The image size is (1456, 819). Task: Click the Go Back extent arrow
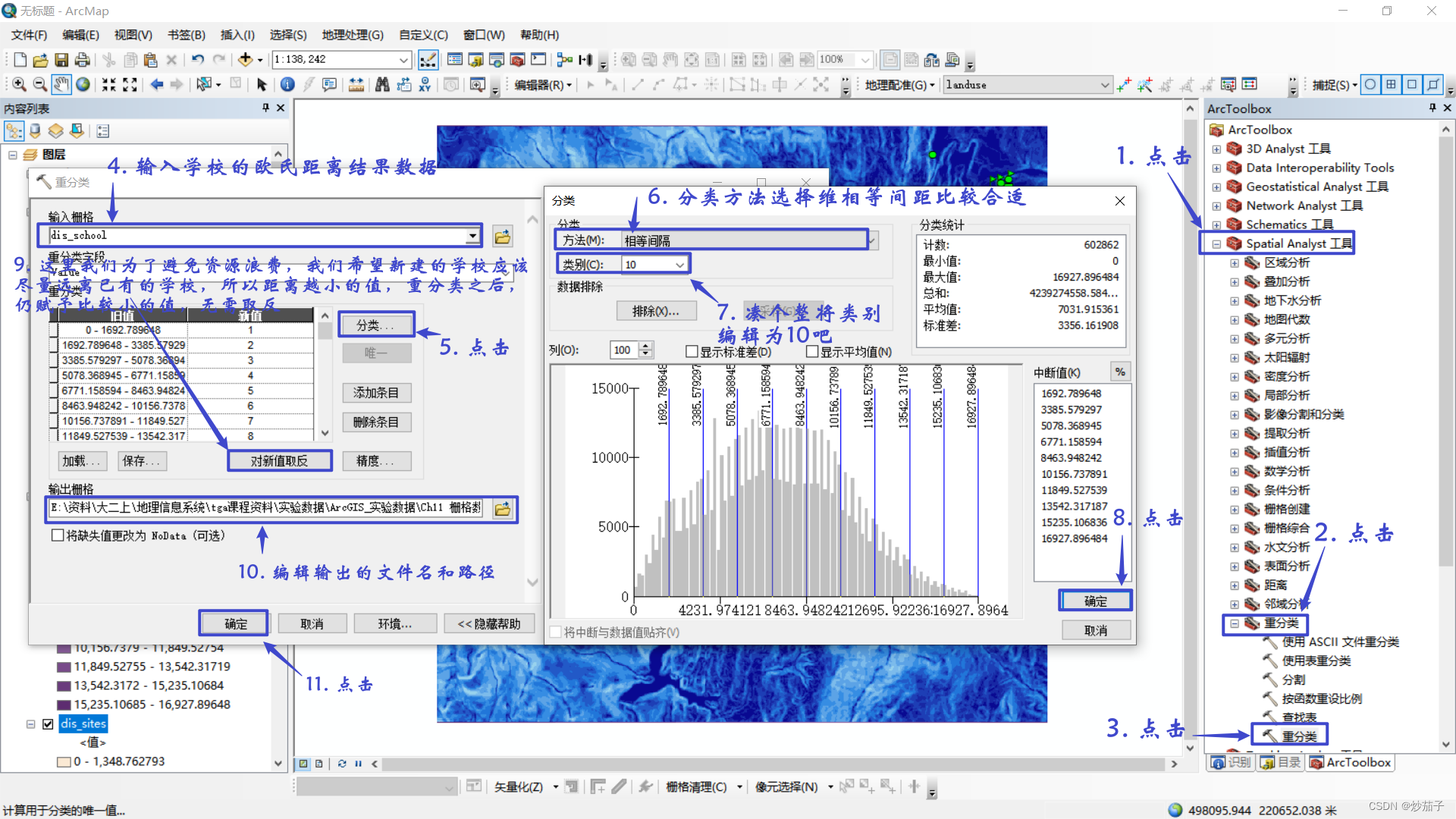coord(156,85)
